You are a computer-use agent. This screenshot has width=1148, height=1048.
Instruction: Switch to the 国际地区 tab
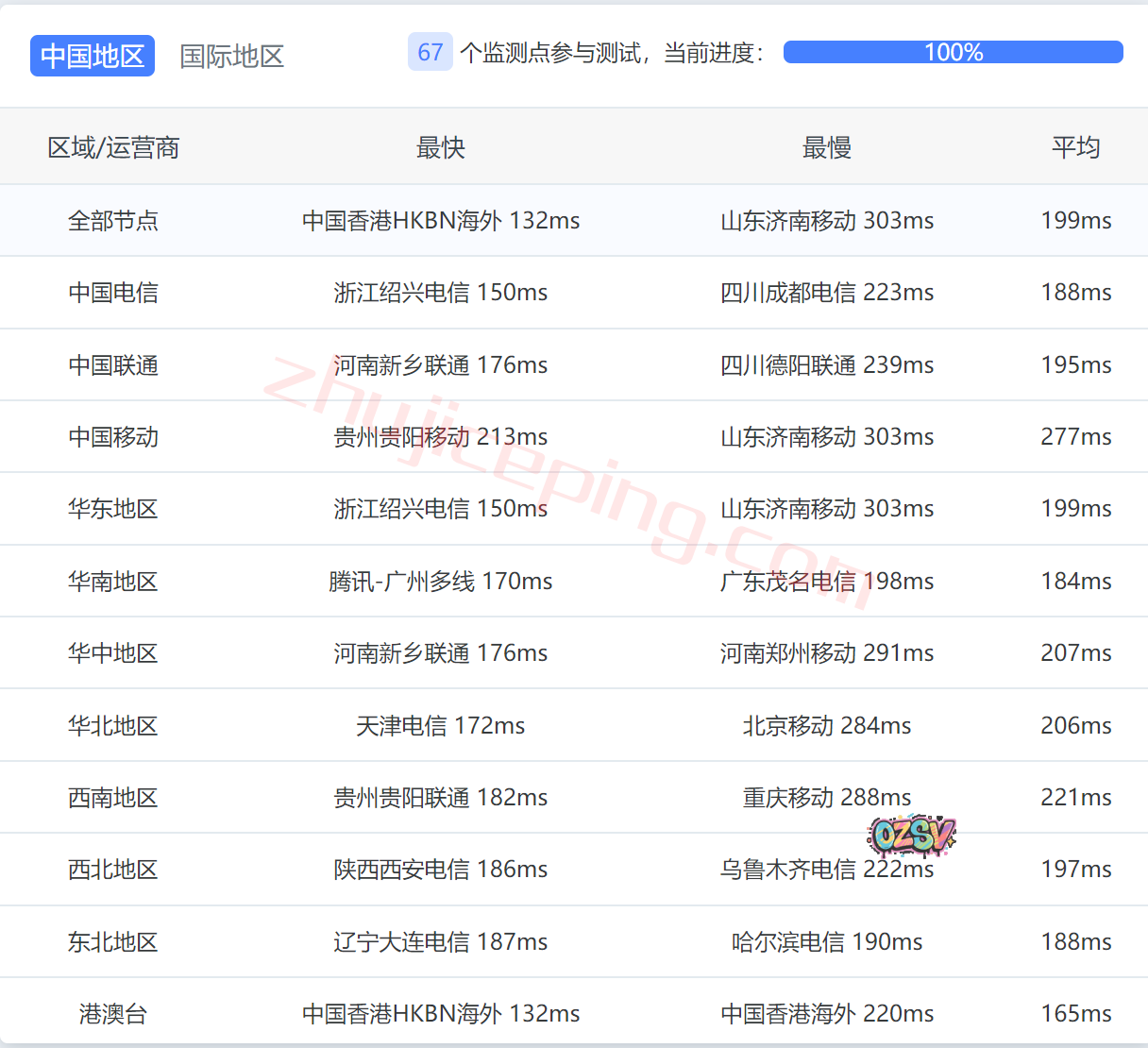[232, 56]
